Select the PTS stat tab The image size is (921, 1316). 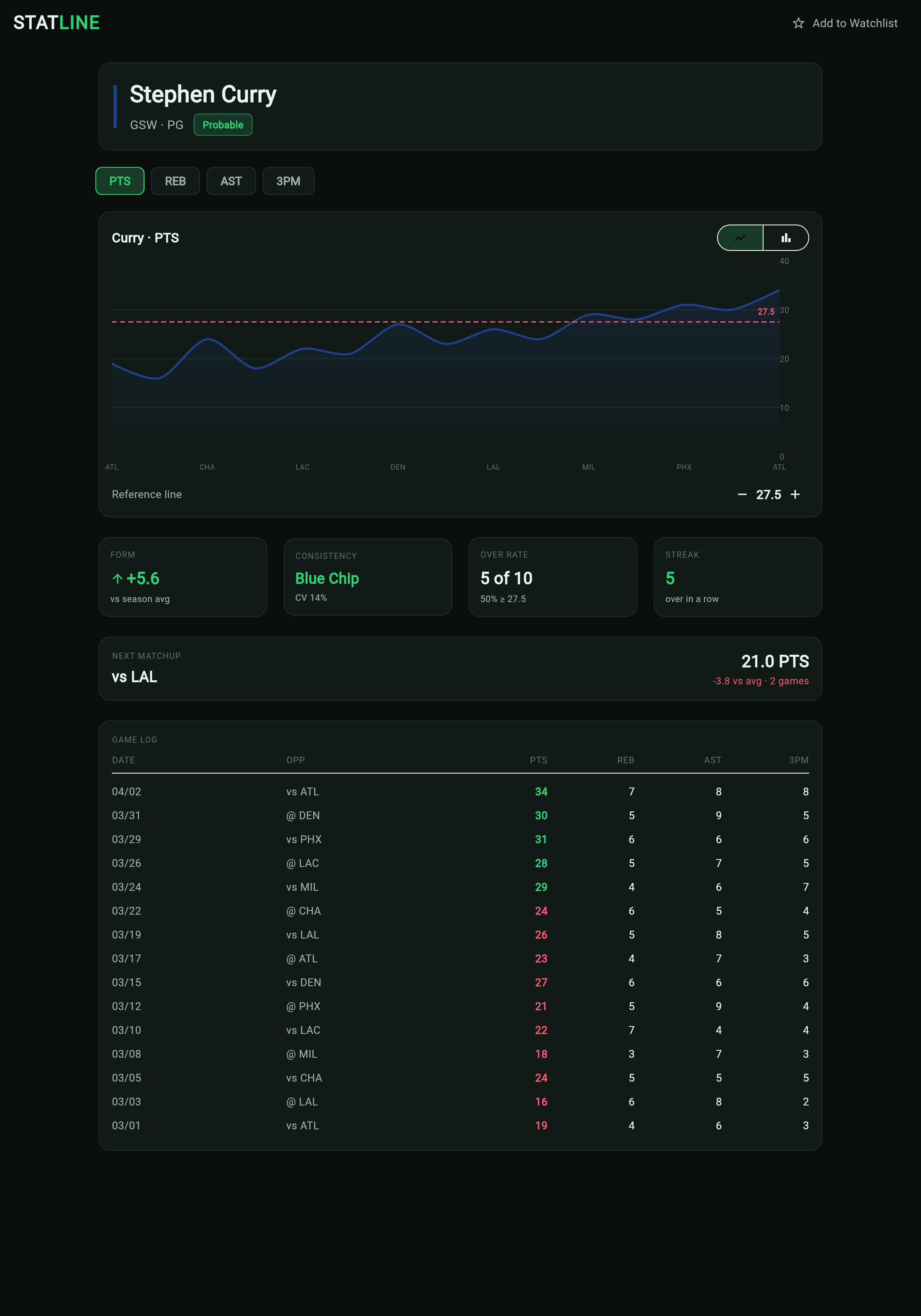click(x=120, y=181)
